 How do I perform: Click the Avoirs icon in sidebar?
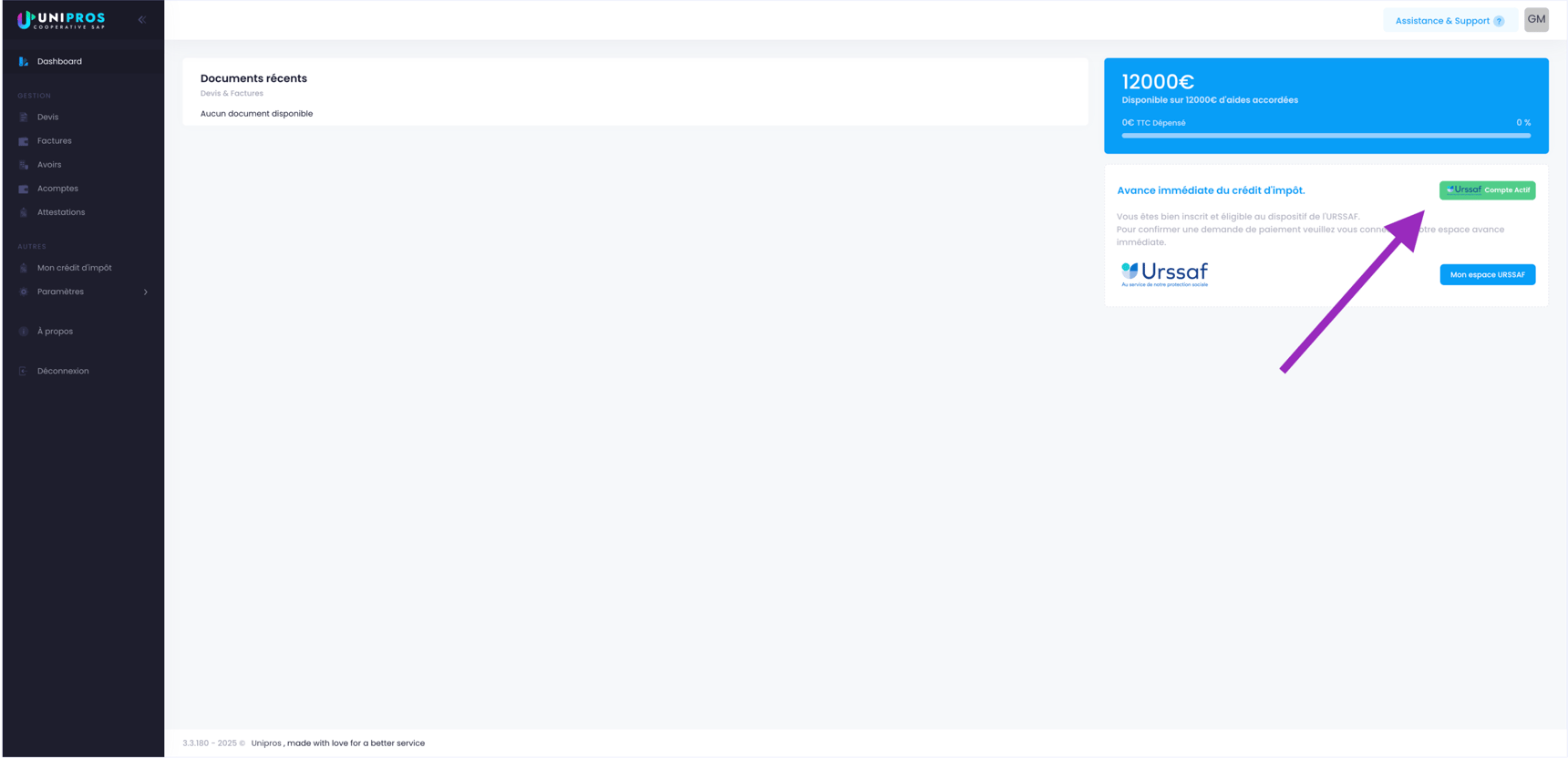pyautogui.click(x=24, y=165)
